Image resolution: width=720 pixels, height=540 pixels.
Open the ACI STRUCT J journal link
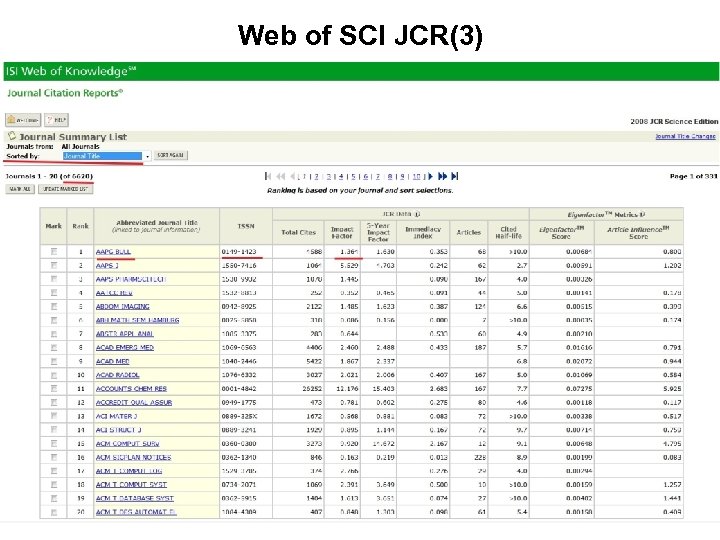[x=119, y=430]
